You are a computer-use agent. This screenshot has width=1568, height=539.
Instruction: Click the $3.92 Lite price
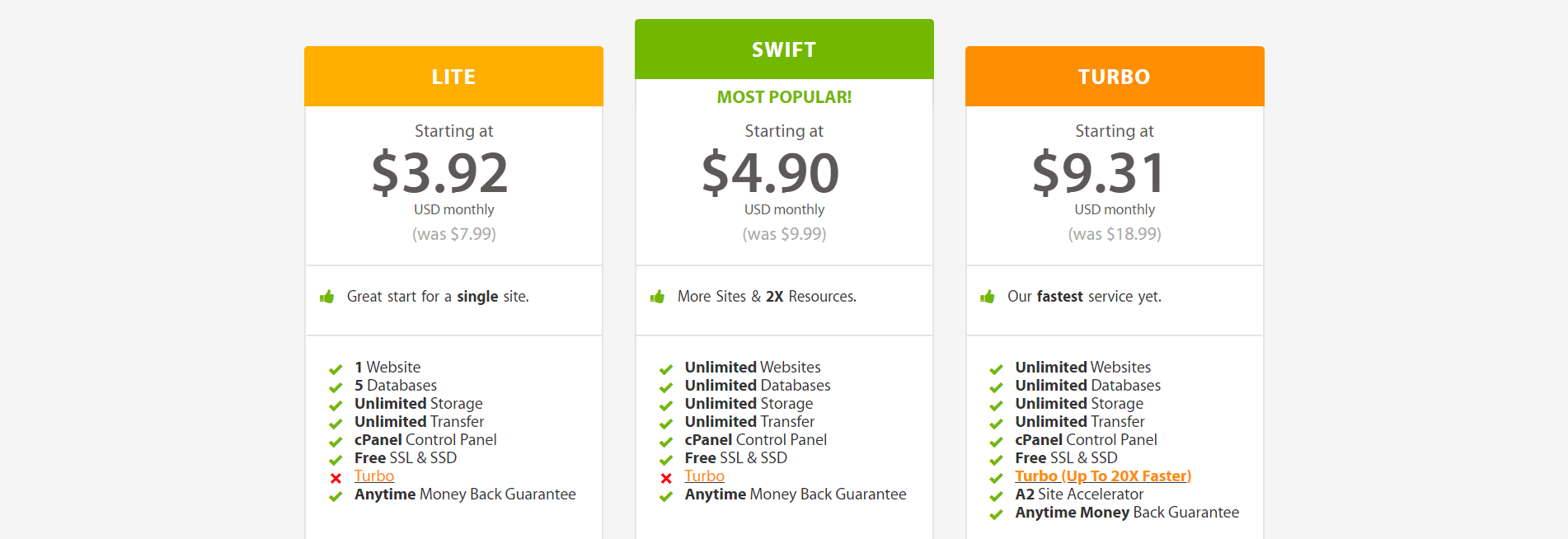click(x=440, y=173)
